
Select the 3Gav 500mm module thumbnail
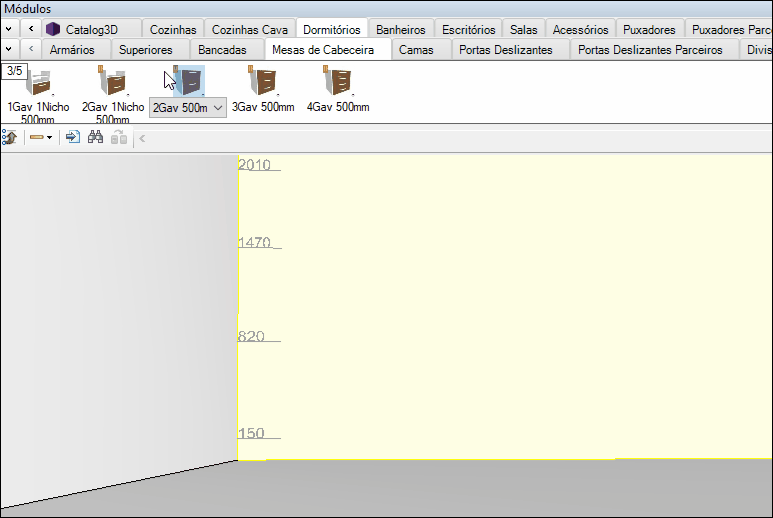click(263, 80)
